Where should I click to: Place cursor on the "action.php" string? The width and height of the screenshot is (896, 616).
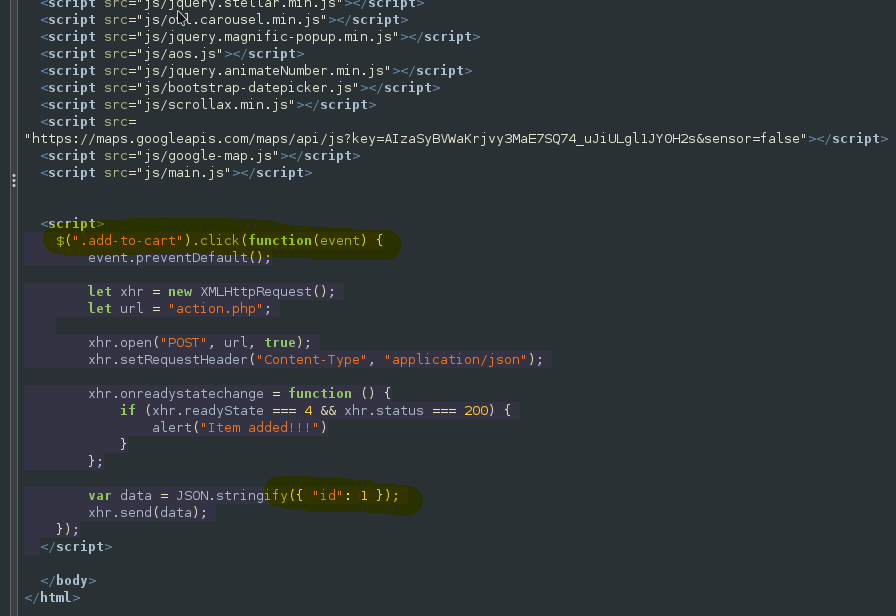pos(216,309)
